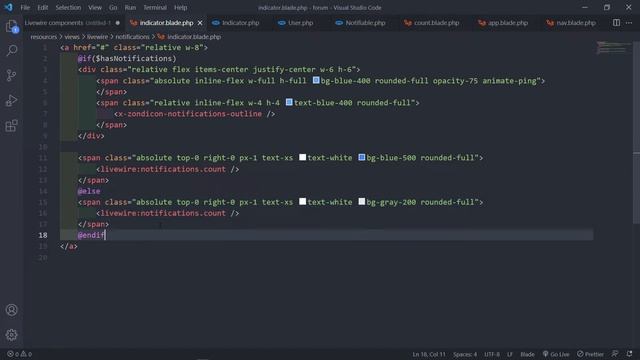Screen dimensions: 640x360
Task: Open the Accounts menu icon
Action: tap(11, 310)
